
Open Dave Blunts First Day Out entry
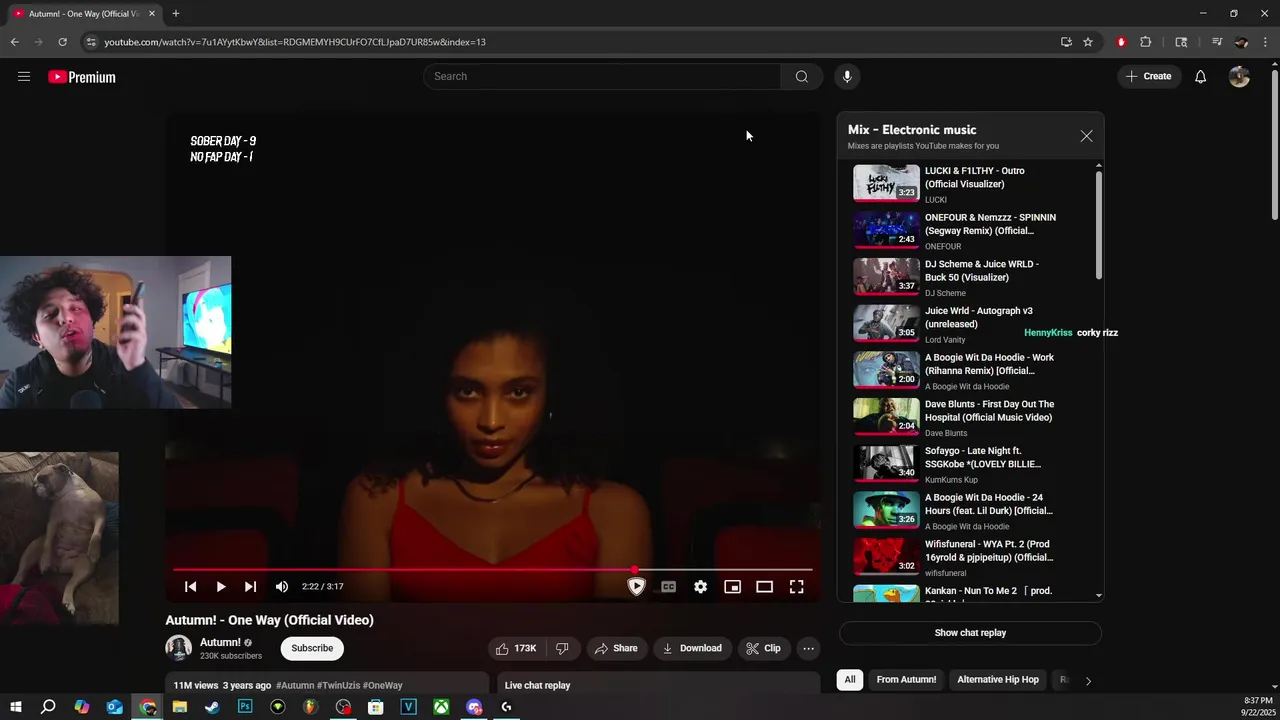970,418
